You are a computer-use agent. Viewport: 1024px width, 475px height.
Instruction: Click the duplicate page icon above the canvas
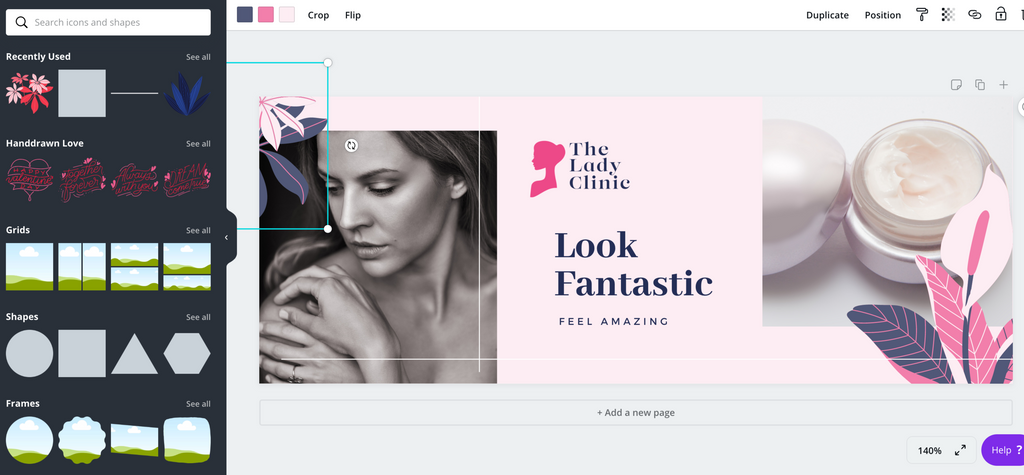pyautogui.click(x=980, y=85)
